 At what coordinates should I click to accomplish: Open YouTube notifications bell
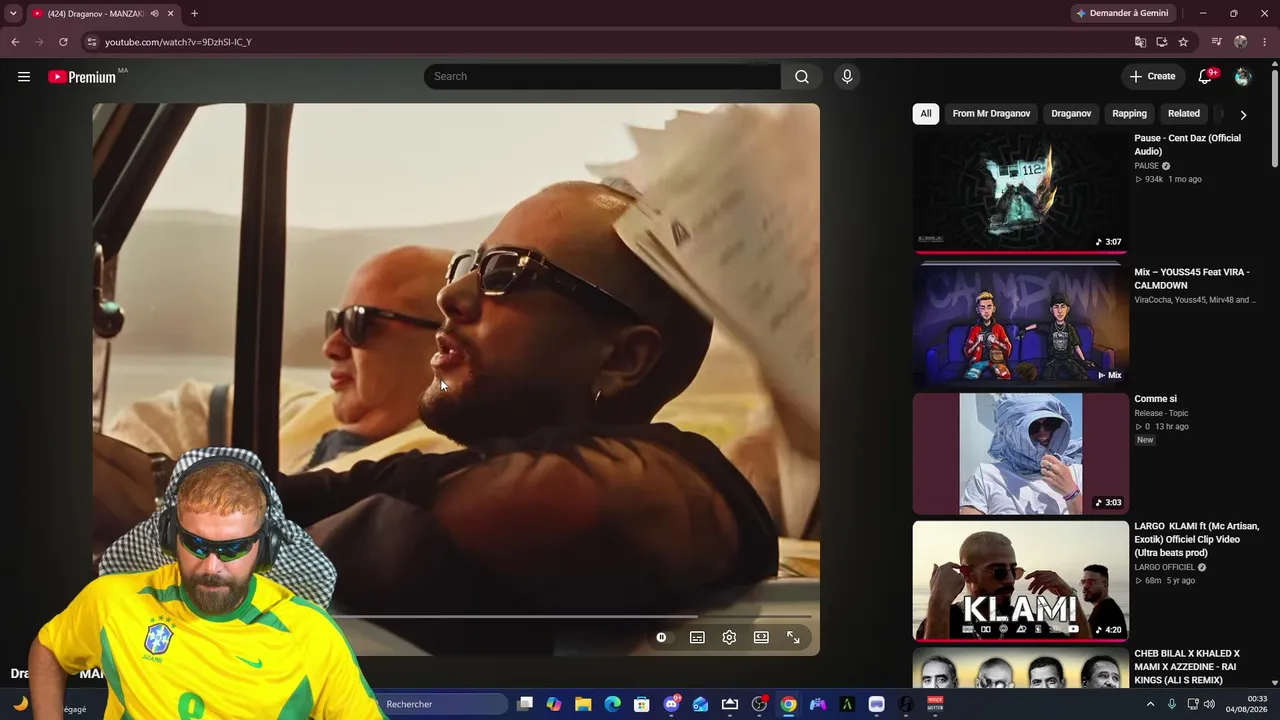point(1205,77)
